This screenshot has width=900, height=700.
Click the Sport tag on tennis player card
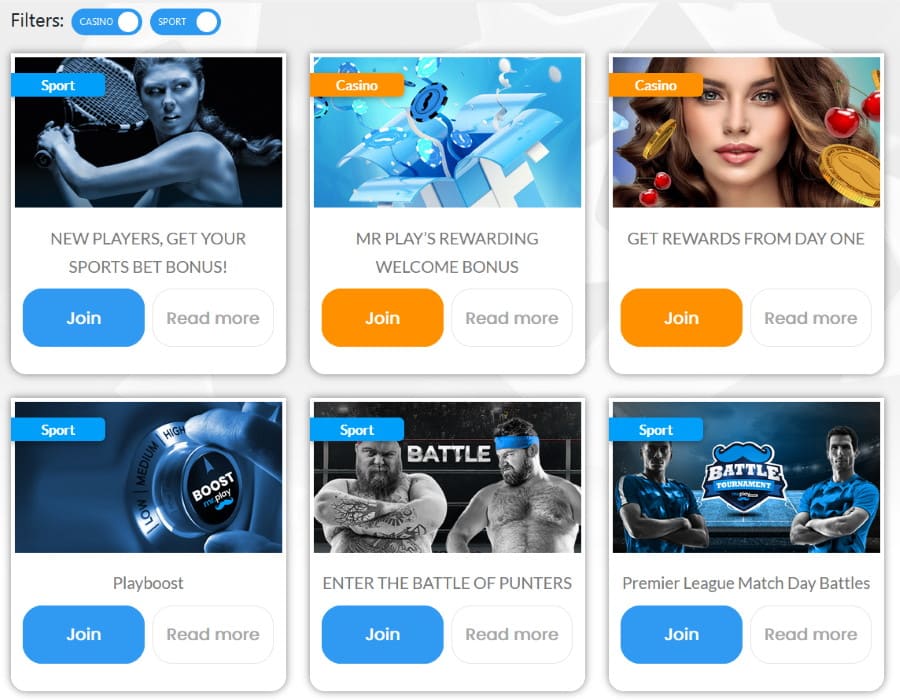[58, 85]
